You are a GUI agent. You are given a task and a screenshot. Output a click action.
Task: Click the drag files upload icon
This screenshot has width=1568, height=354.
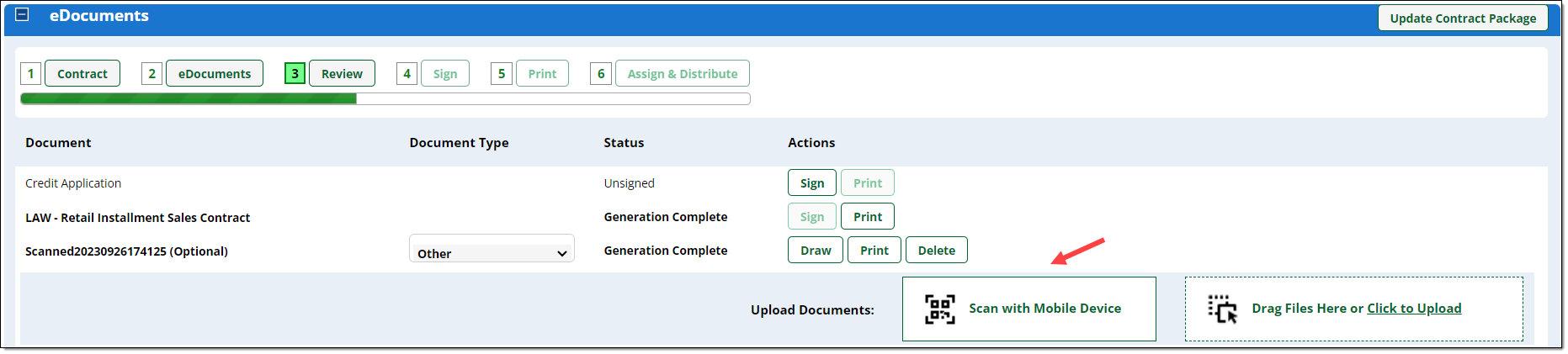click(x=1223, y=309)
